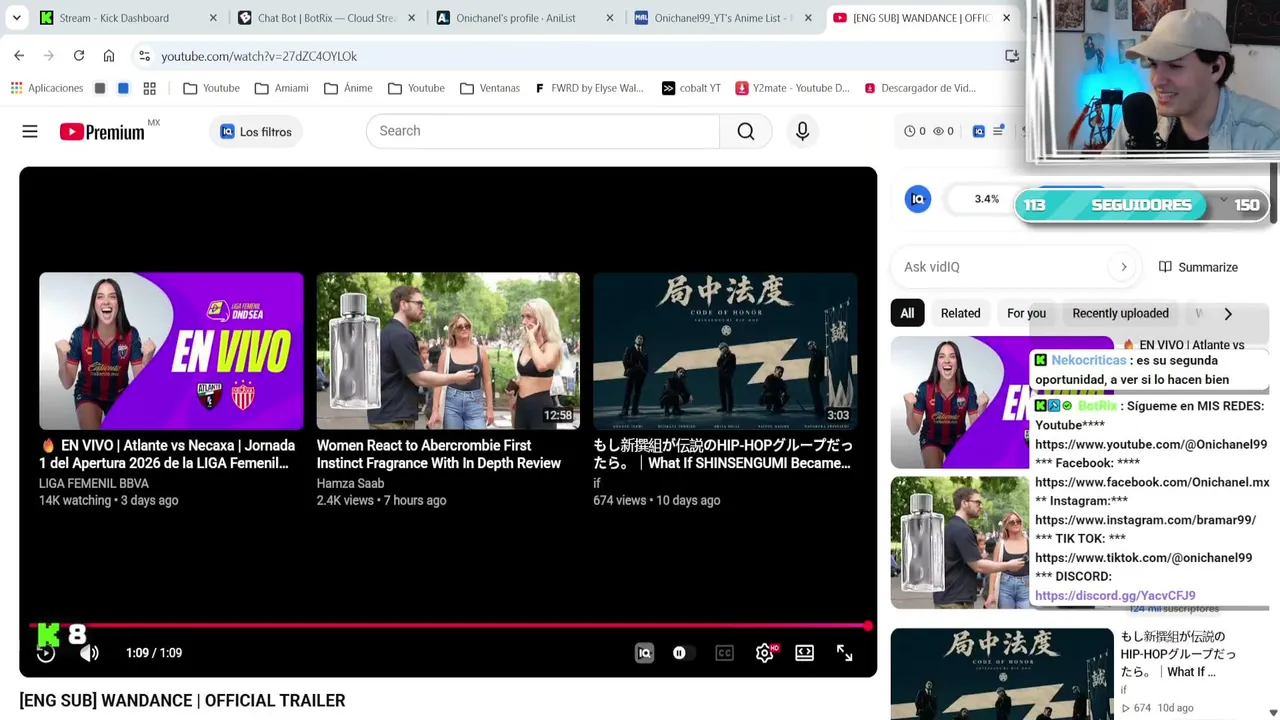Close the Chat Bot BotRix tab
The width and height of the screenshot is (1280, 720).
coord(412,18)
